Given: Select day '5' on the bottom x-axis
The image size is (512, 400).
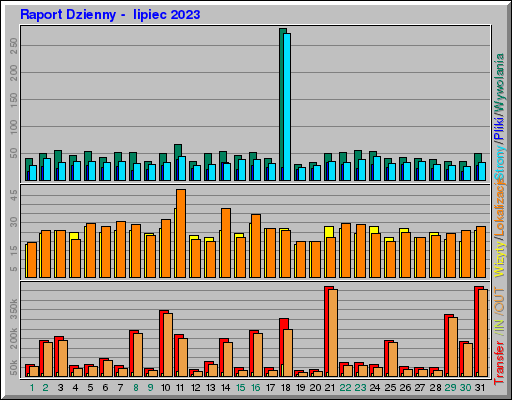Looking at the screenshot, I should point(90,388).
